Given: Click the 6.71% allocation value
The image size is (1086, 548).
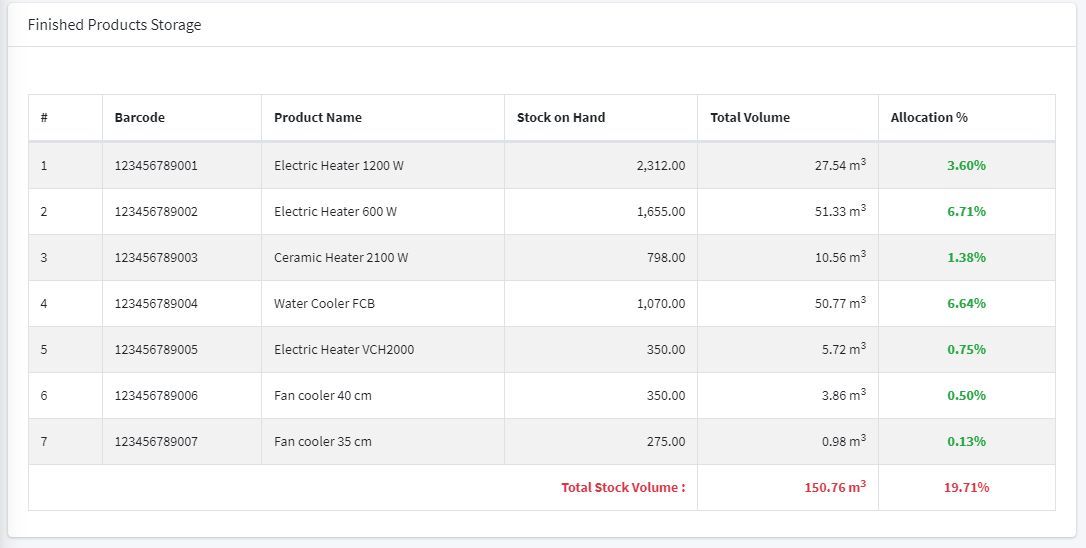Looking at the screenshot, I should click(x=966, y=212).
